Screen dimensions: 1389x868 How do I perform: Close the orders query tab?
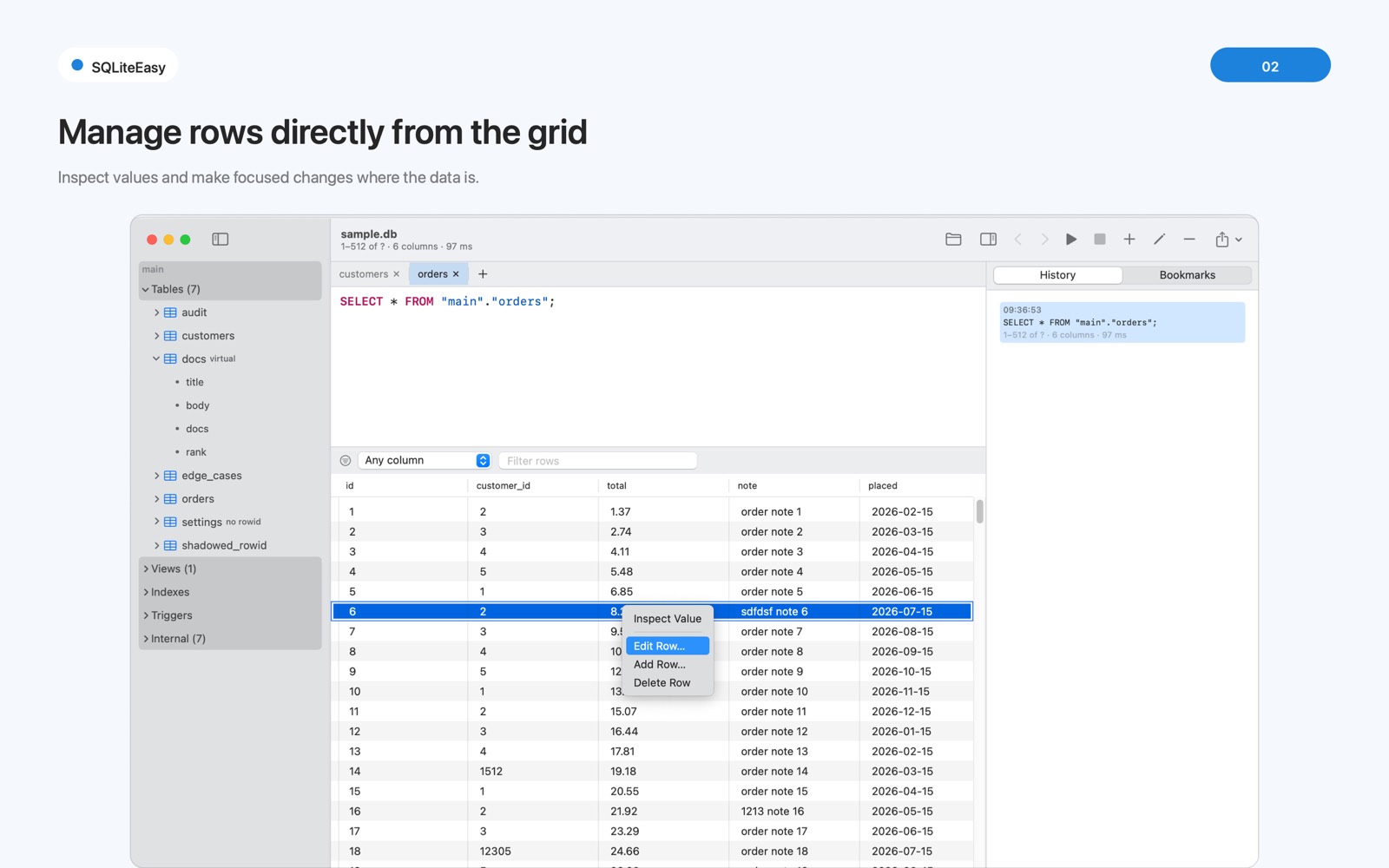click(456, 274)
